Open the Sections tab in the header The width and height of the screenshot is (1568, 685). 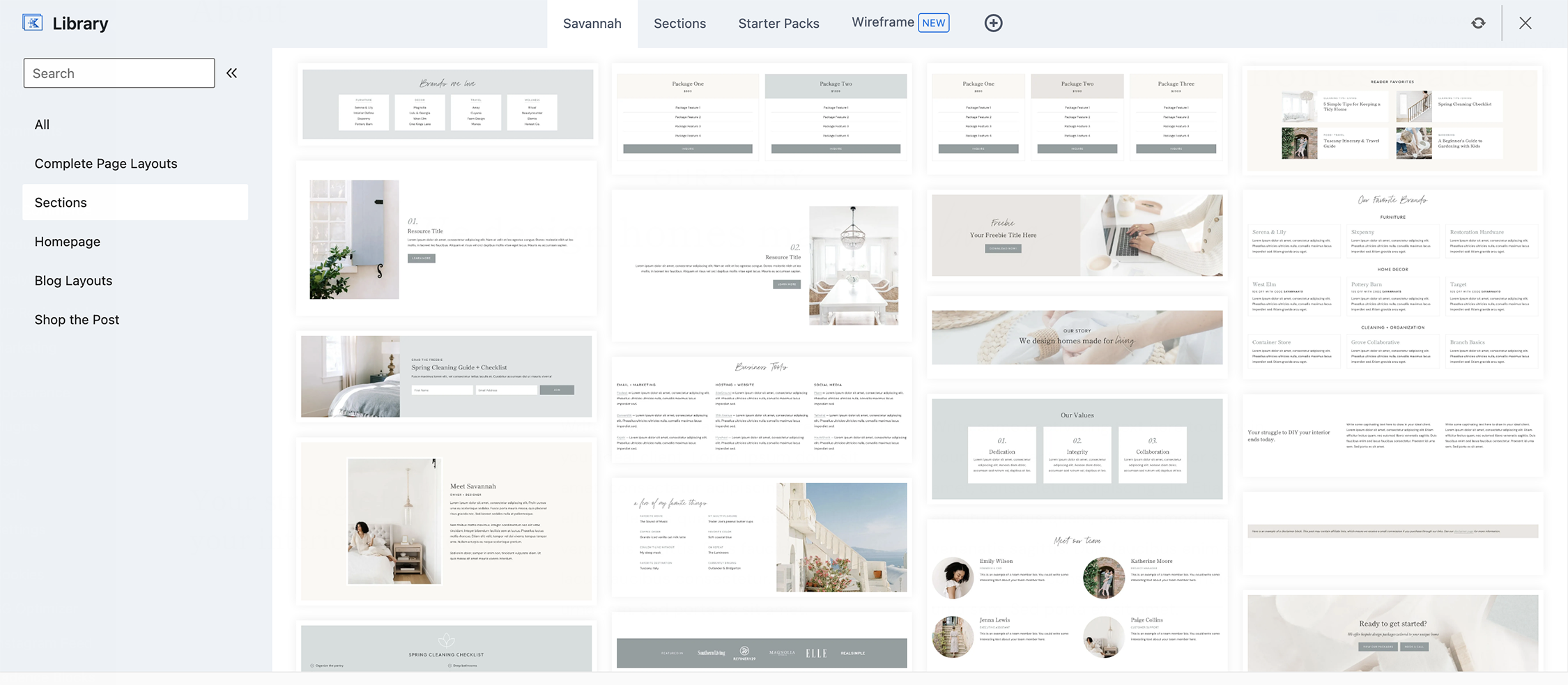click(x=679, y=24)
